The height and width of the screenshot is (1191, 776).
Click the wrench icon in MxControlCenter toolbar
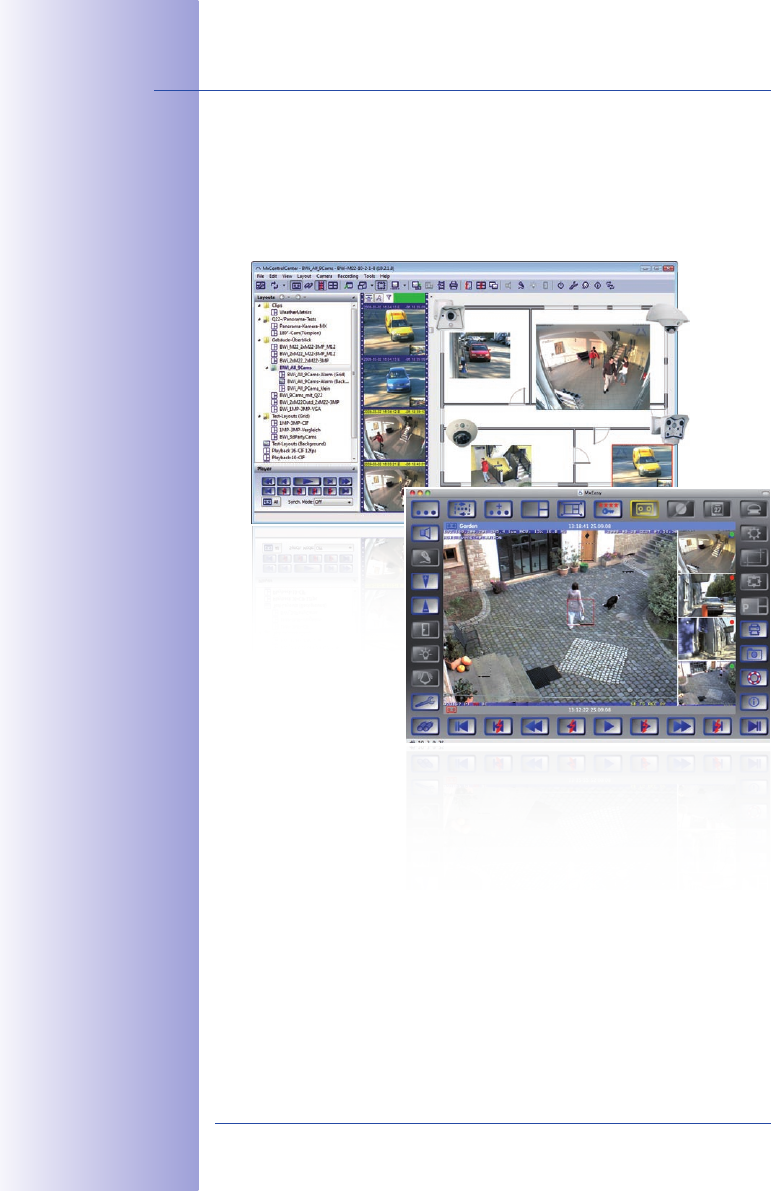[573, 286]
